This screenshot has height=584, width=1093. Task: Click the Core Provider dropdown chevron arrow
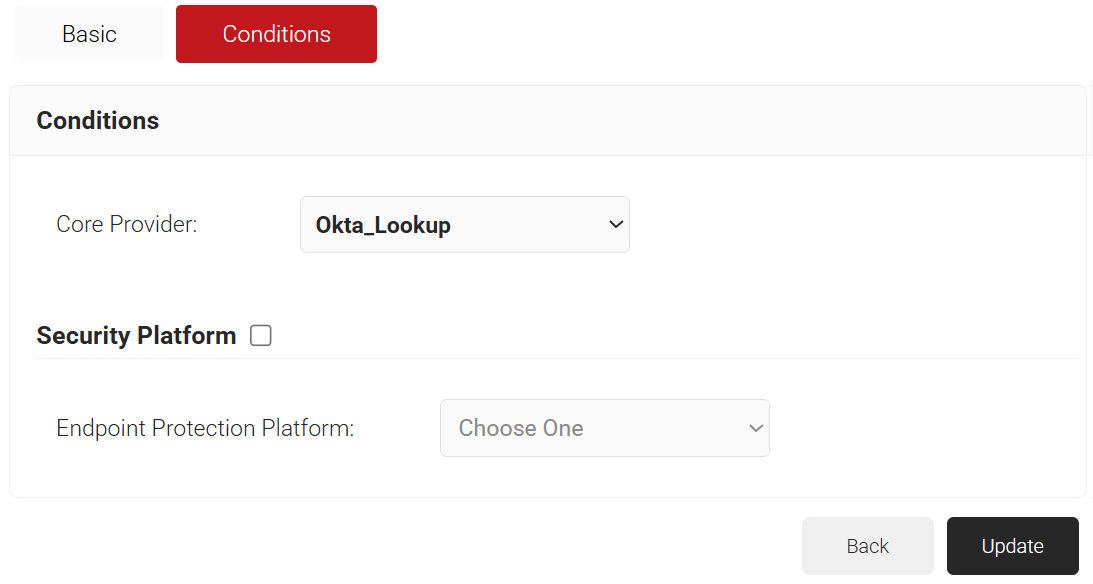point(615,225)
